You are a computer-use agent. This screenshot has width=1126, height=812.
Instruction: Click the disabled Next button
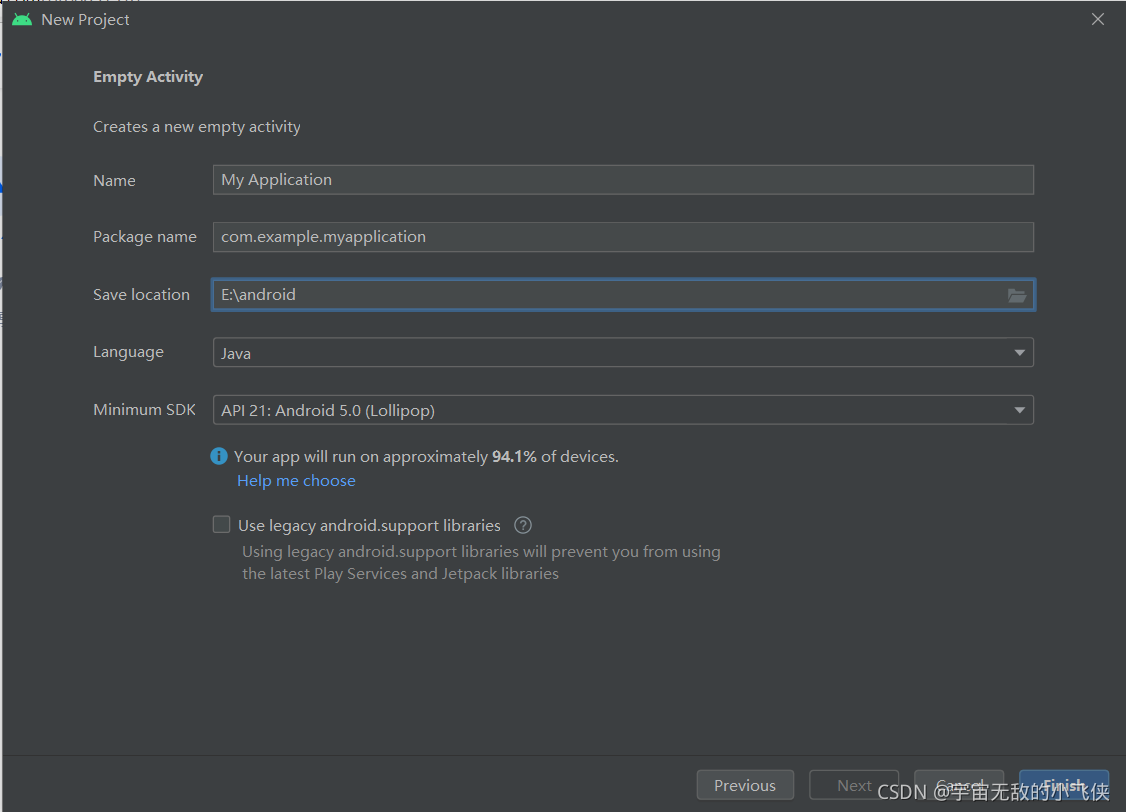coord(854,785)
